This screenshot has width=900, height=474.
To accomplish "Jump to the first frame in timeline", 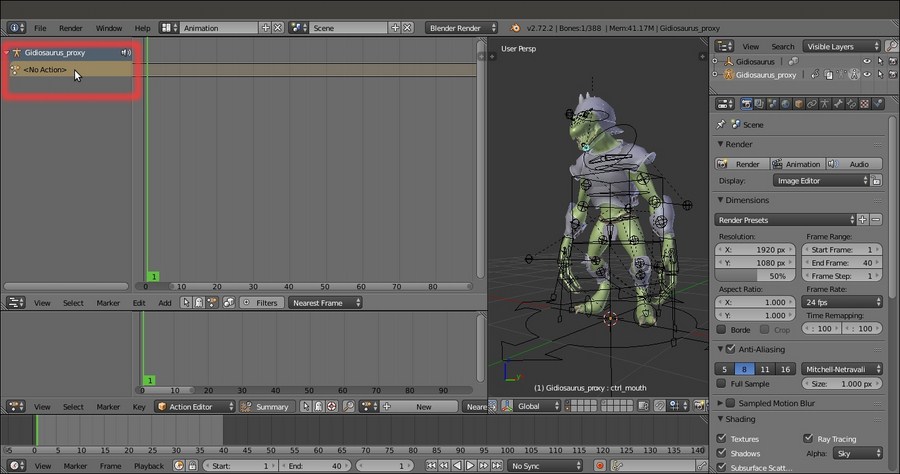I will tap(431, 465).
